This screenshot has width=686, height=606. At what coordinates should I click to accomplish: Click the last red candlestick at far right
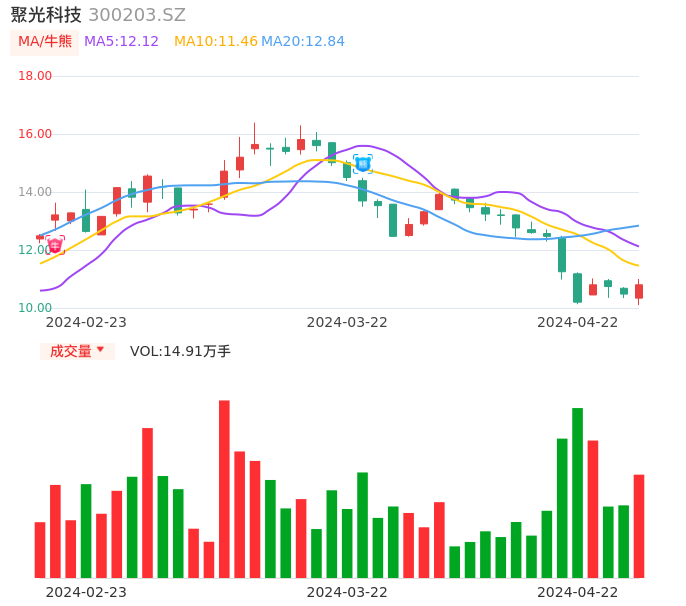(639, 291)
